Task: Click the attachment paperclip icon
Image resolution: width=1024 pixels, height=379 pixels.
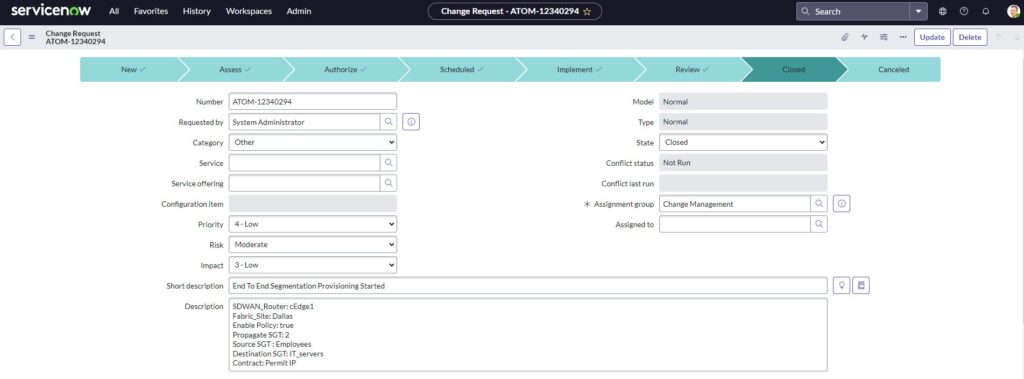Action: coord(844,37)
